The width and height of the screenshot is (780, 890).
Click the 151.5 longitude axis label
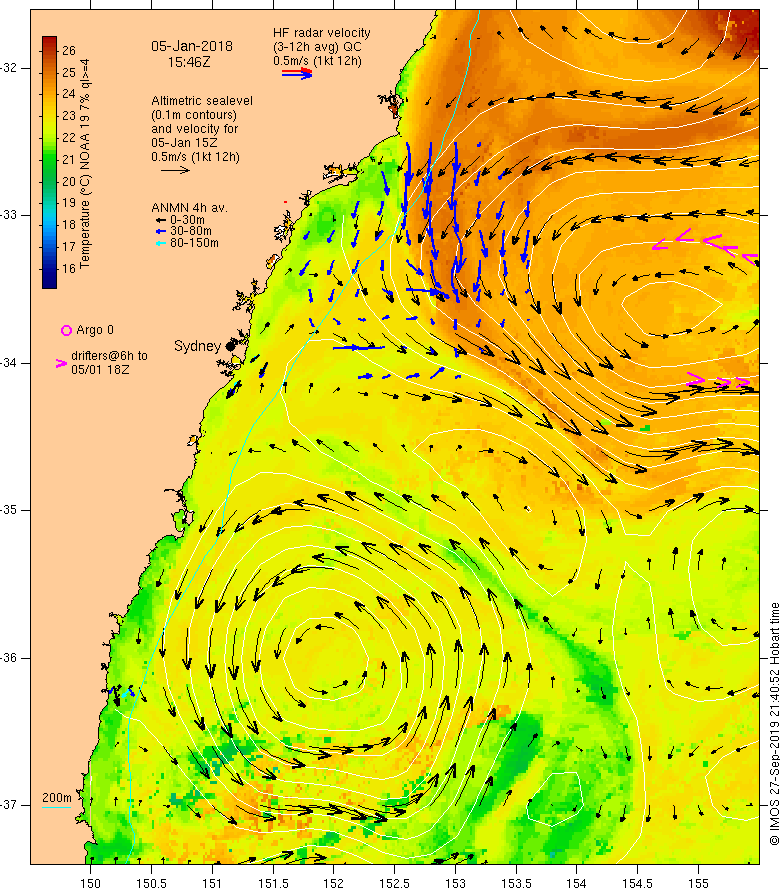click(273, 883)
